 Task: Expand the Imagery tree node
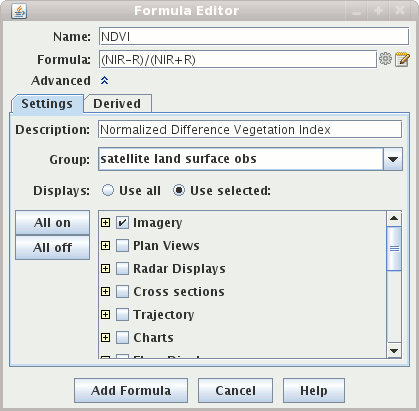click(105, 222)
